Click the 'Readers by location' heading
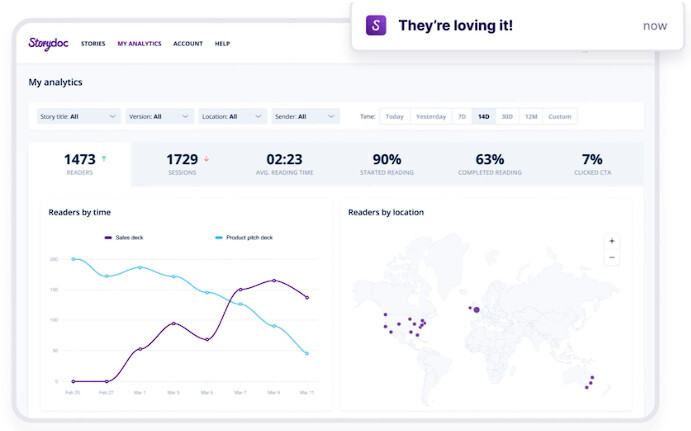 (386, 212)
